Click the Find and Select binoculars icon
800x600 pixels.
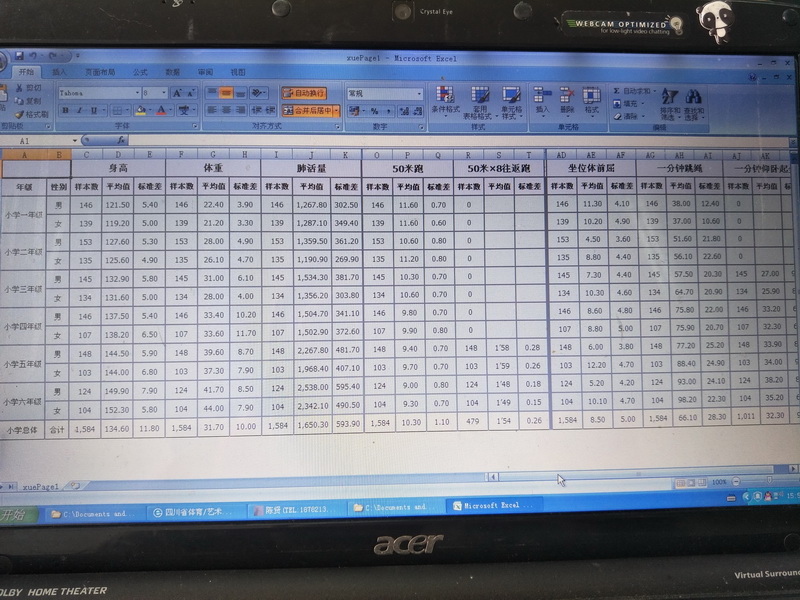693,101
